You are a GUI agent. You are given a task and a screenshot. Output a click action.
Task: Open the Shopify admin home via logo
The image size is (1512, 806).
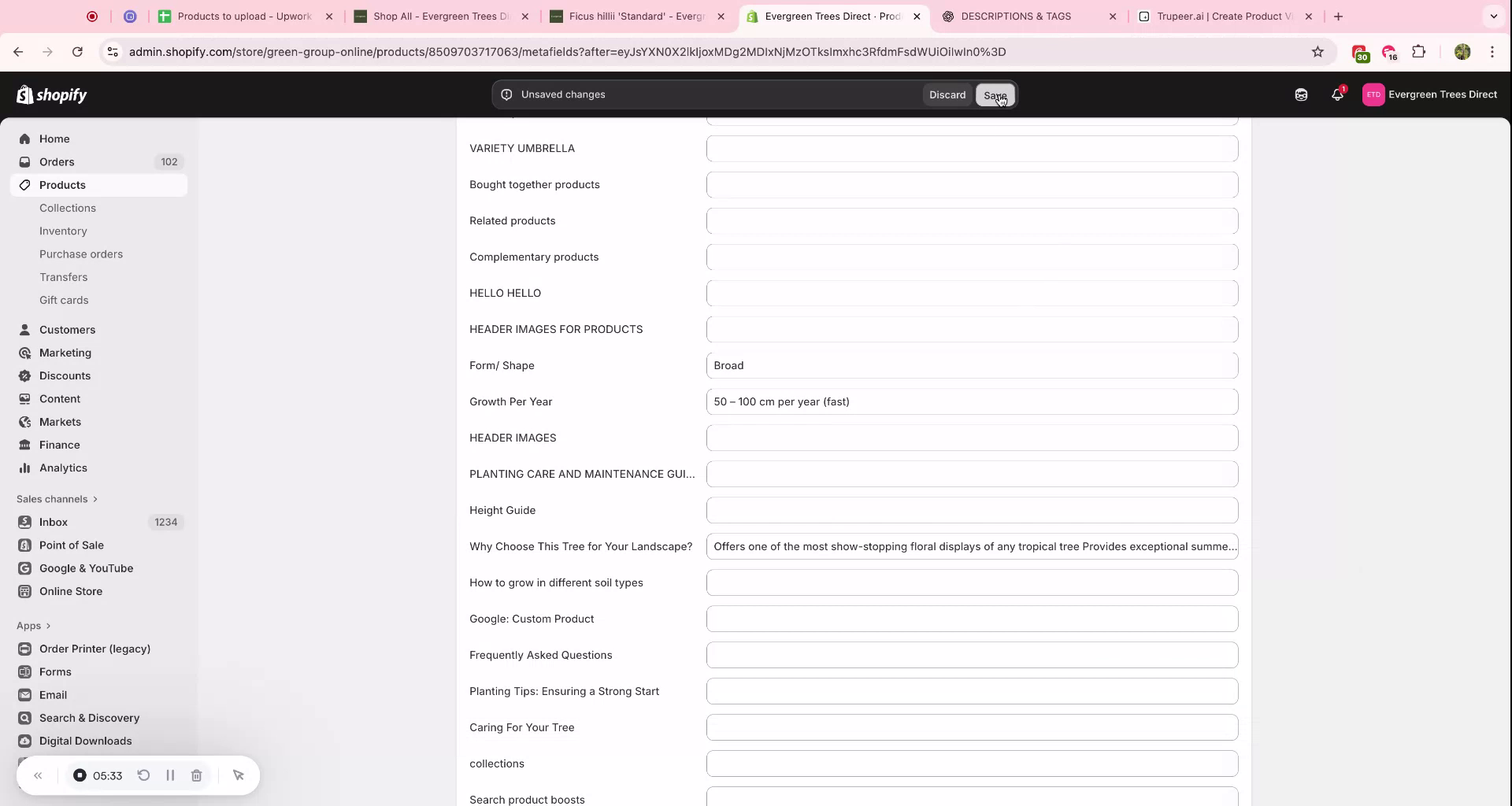point(52,94)
